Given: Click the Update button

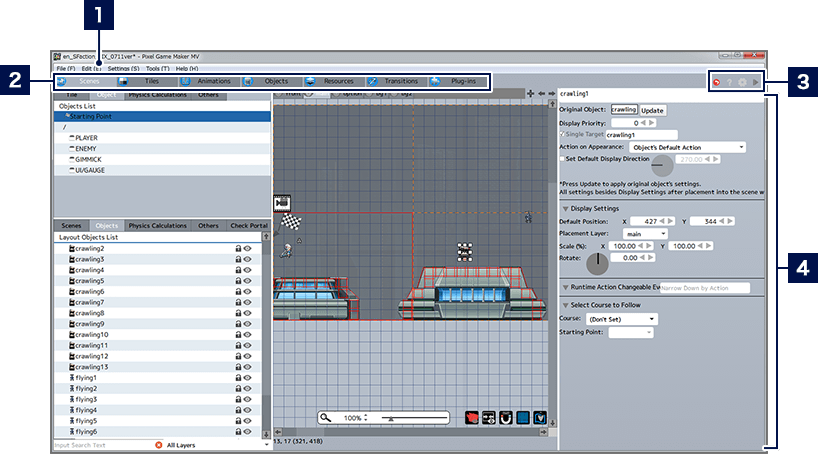Looking at the screenshot, I should pyautogui.click(x=652, y=110).
